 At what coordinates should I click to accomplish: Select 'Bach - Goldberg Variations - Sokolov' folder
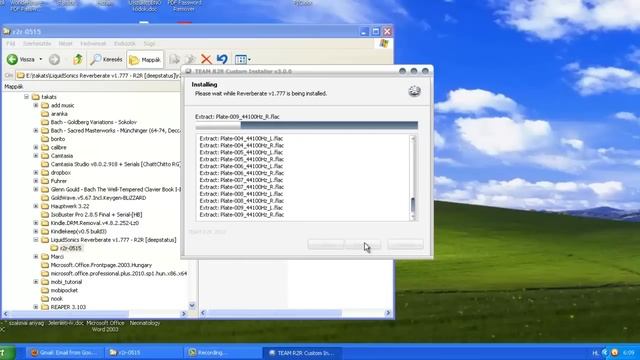[93, 122]
